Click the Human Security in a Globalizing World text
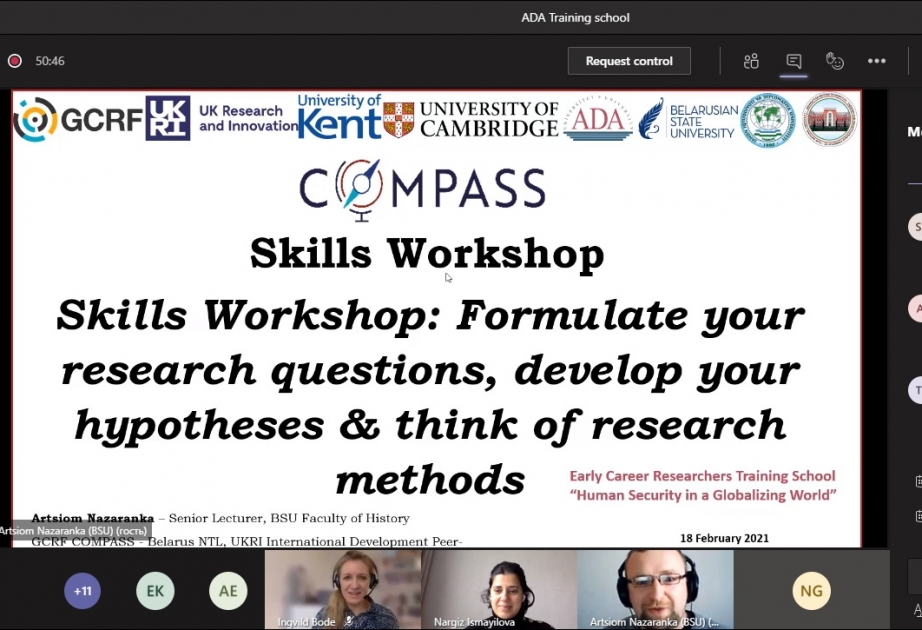Screen dimensions: 922x630 703,495
